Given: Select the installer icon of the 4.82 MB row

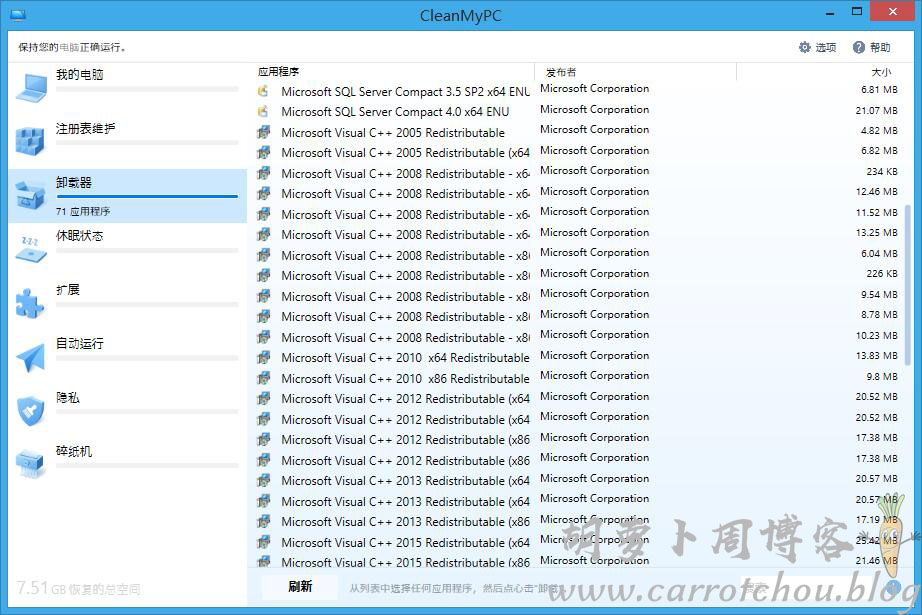Looking at the screenshot, I should [264, 132].
